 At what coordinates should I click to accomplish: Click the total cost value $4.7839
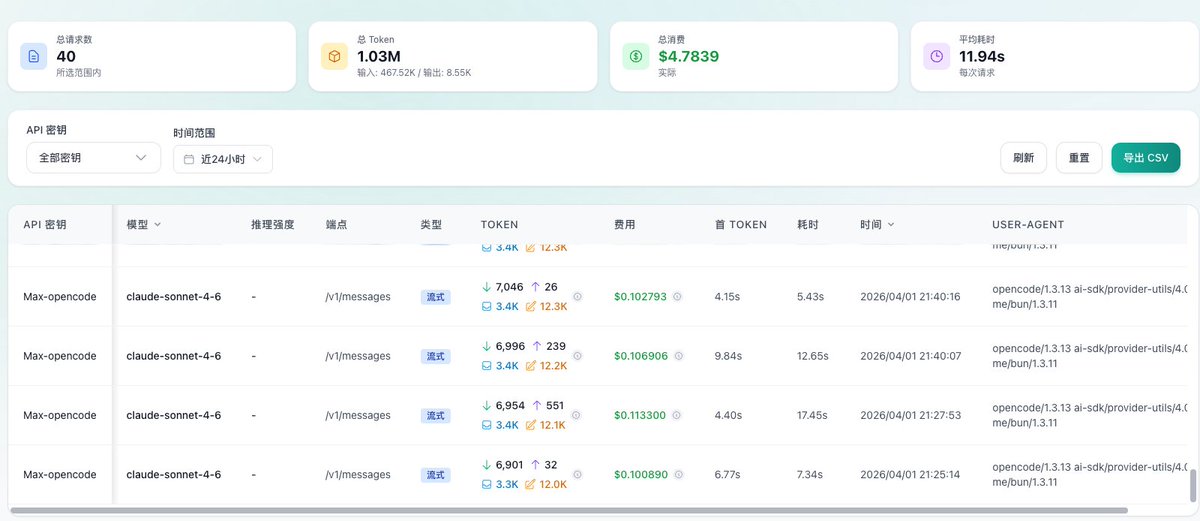(x=688, y=56)
